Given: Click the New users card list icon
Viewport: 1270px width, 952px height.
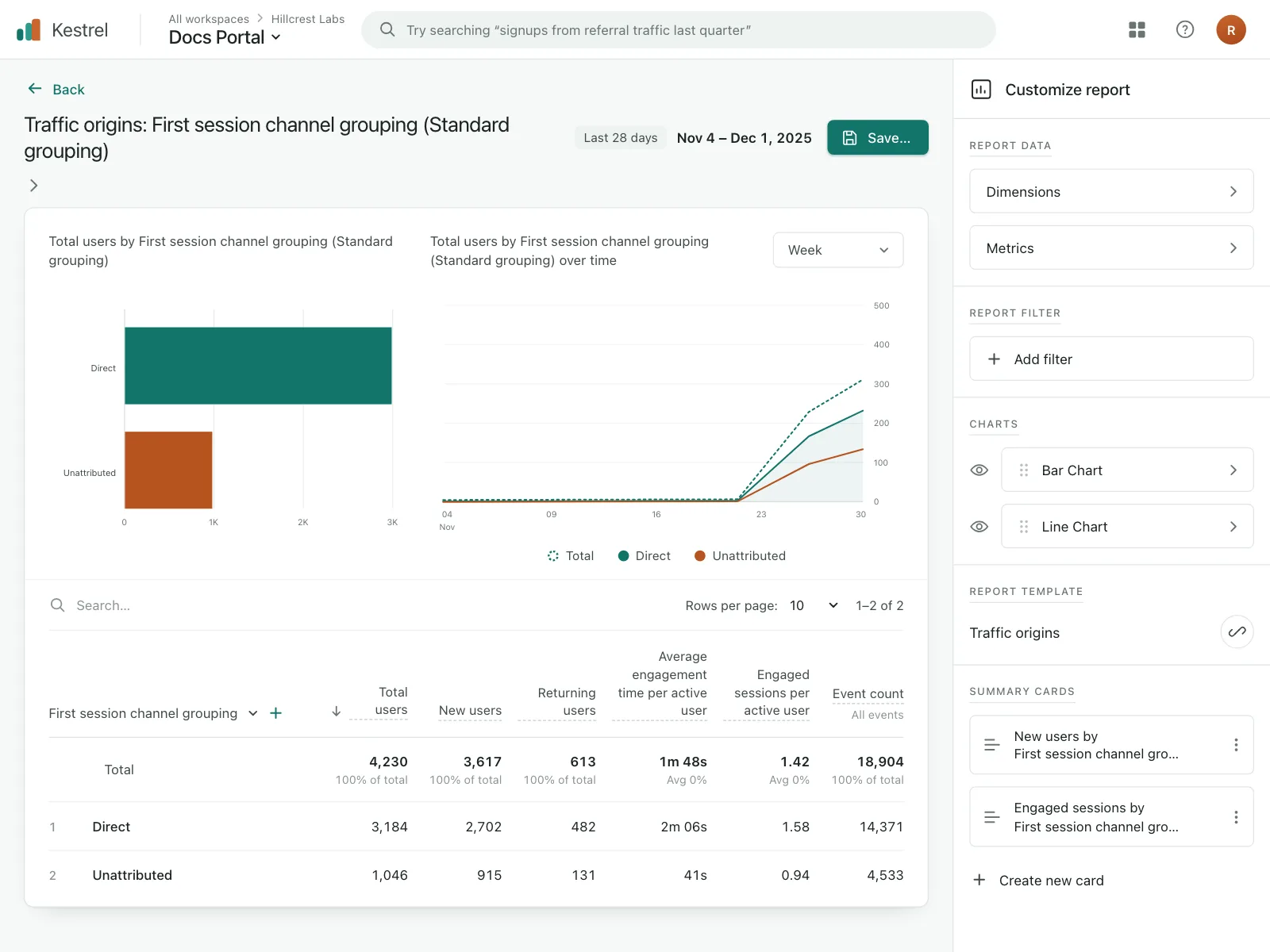Looking at the screenshot, I should (992, 745).
